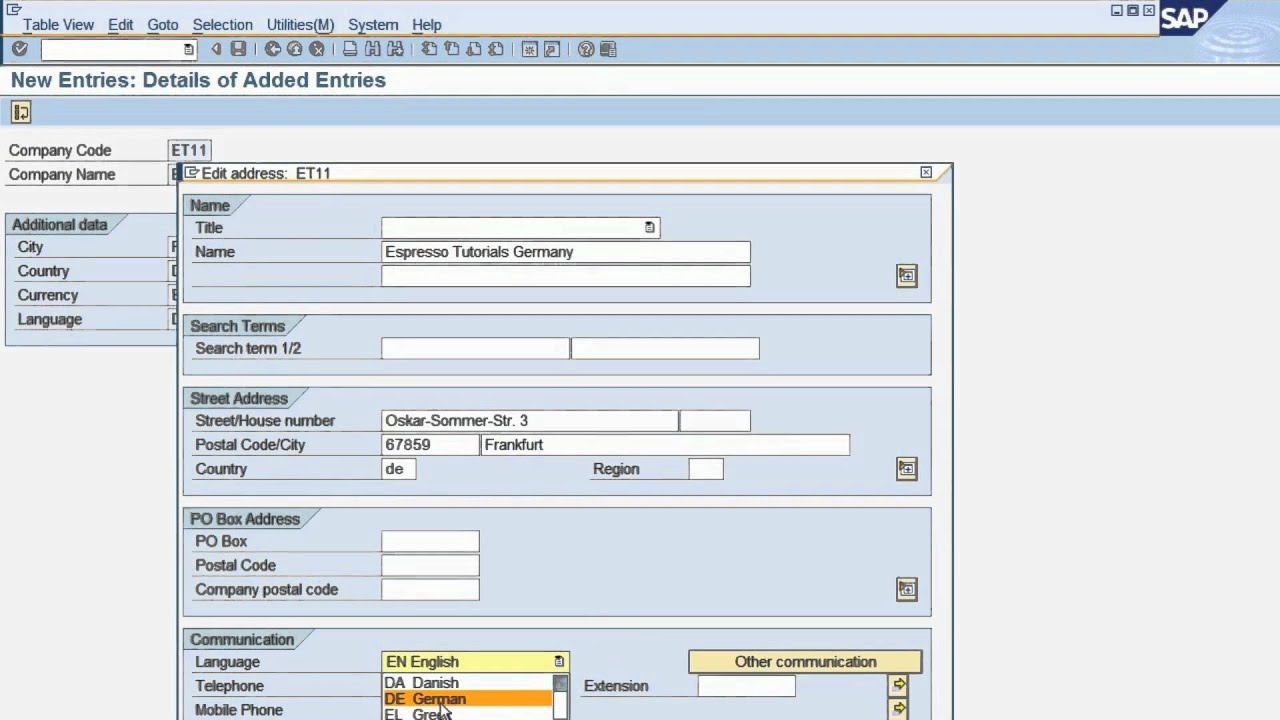Go to Previous Page icon
This screenshot has height=720, width=1280.
coord(451,49)
